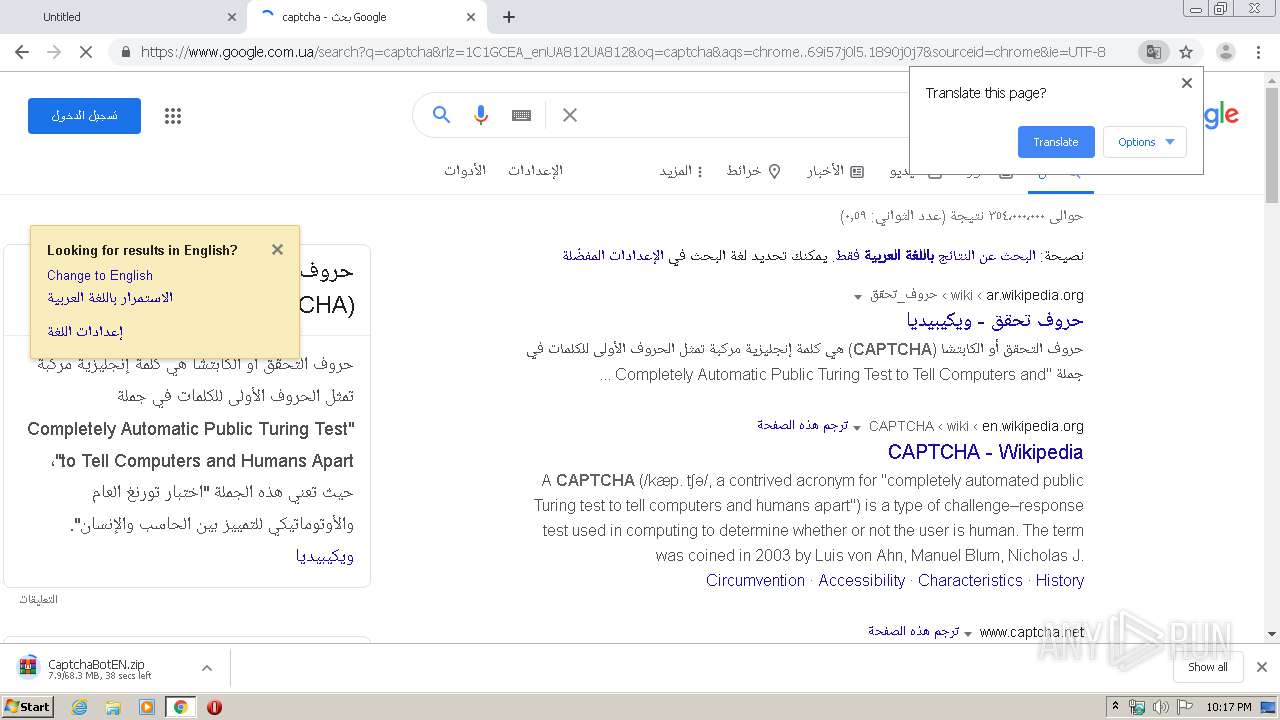Click ترجم هذه الصفحة for en.wikipedia.org result
1280x720 pixels.
click(x=802, y=425)
